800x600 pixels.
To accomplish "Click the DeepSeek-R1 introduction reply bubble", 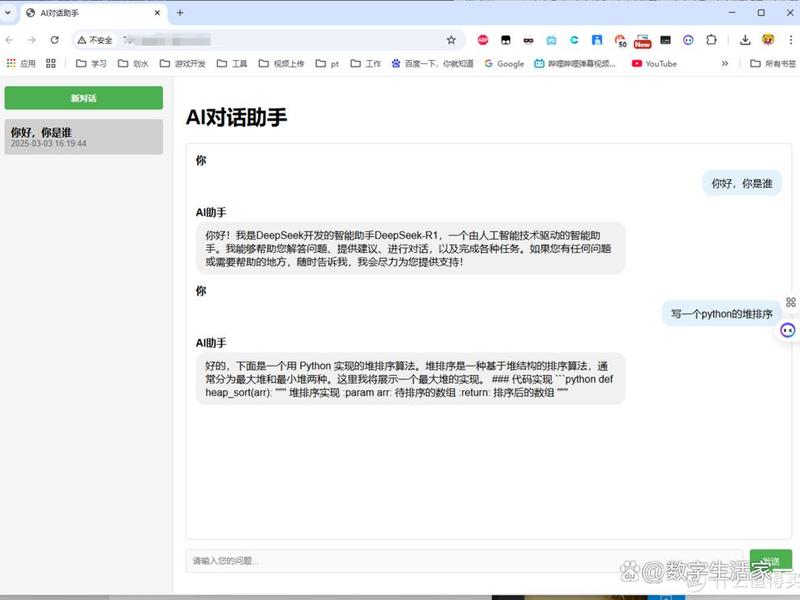I will (410, 248).
